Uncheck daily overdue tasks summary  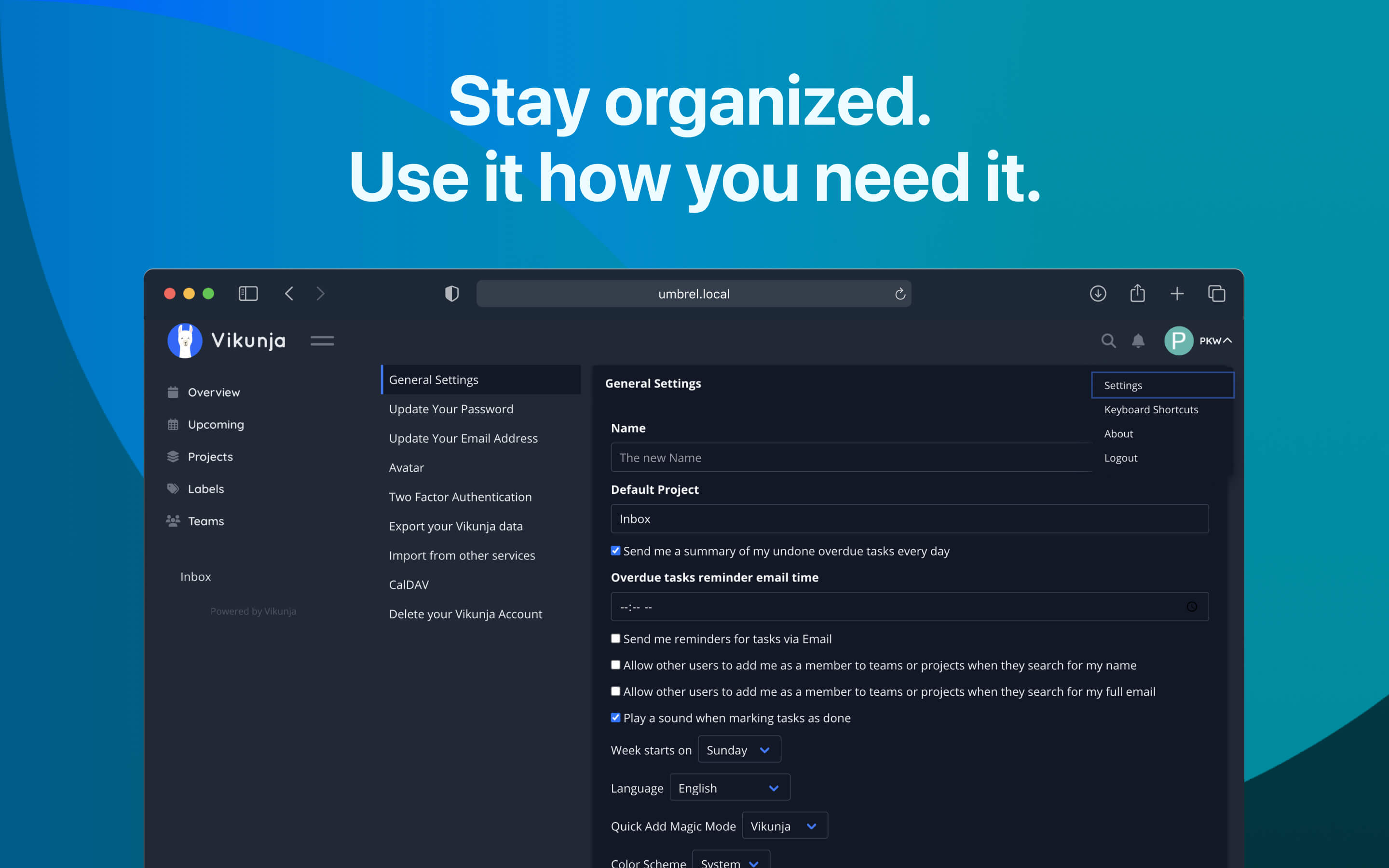[615, 550]
